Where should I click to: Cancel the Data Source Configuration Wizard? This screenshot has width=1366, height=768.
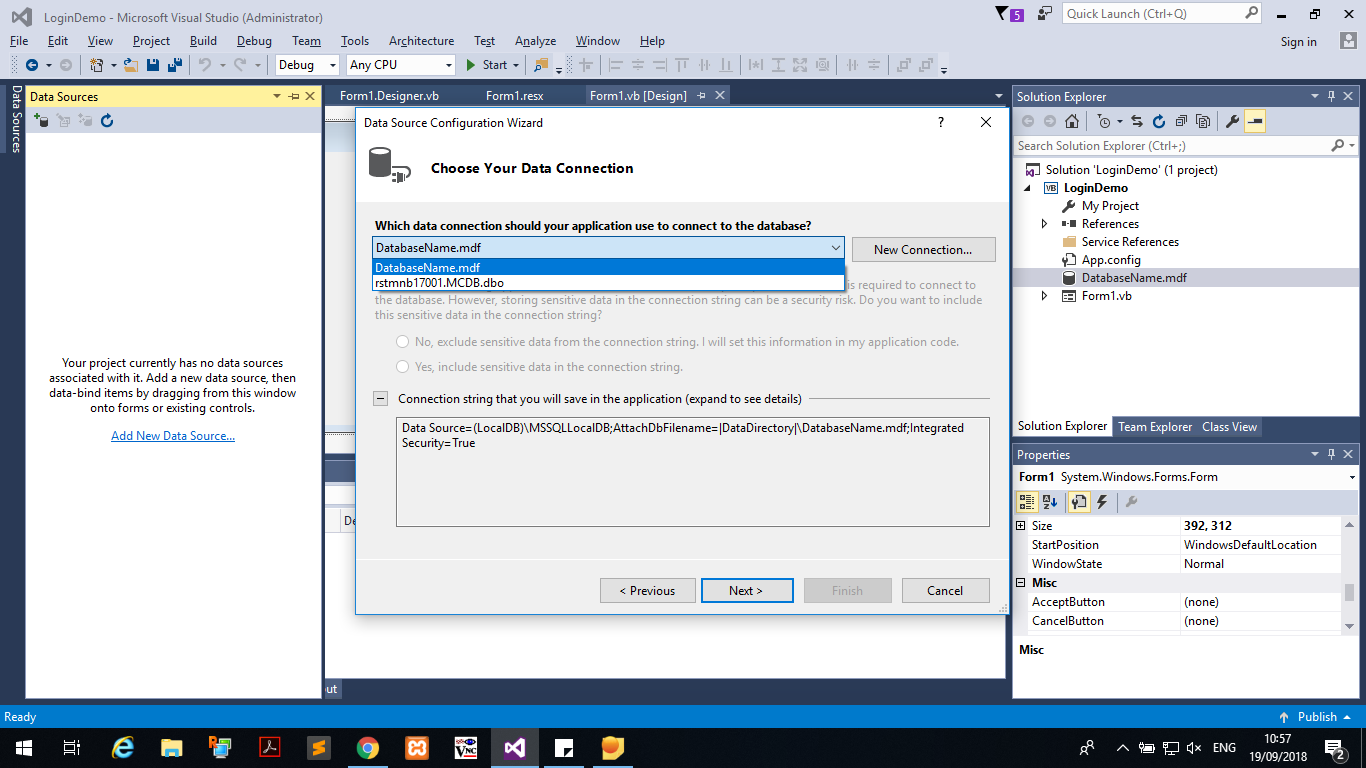[945, 591]
